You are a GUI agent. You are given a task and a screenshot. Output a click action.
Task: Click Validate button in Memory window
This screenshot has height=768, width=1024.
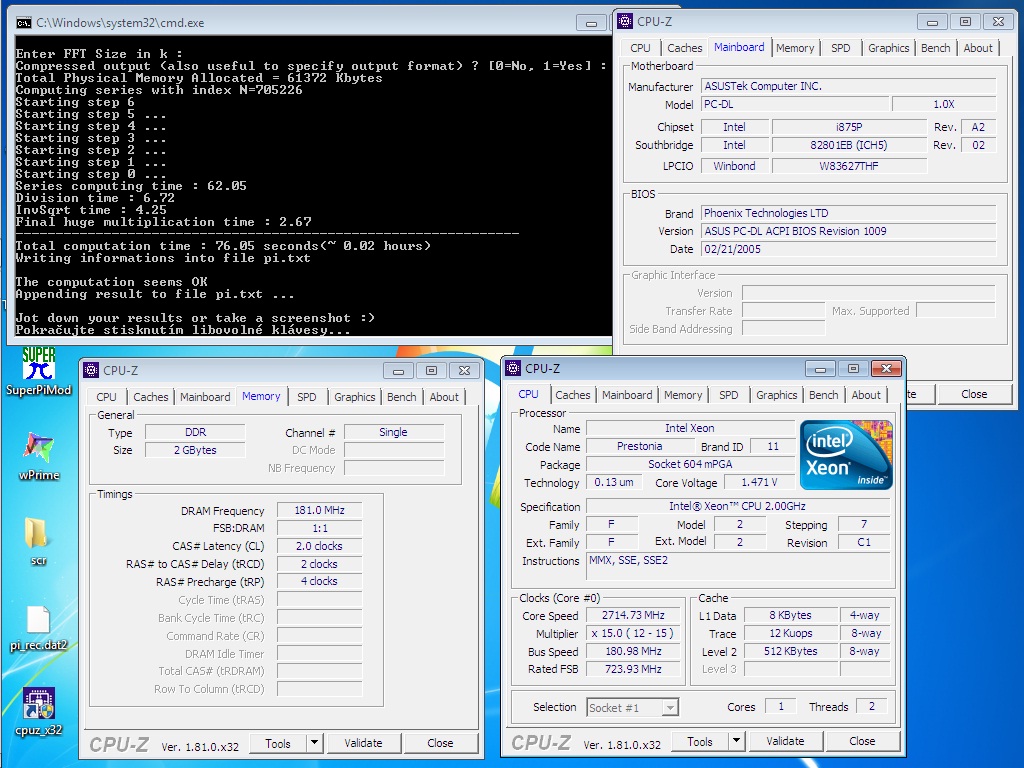point(363,743)
